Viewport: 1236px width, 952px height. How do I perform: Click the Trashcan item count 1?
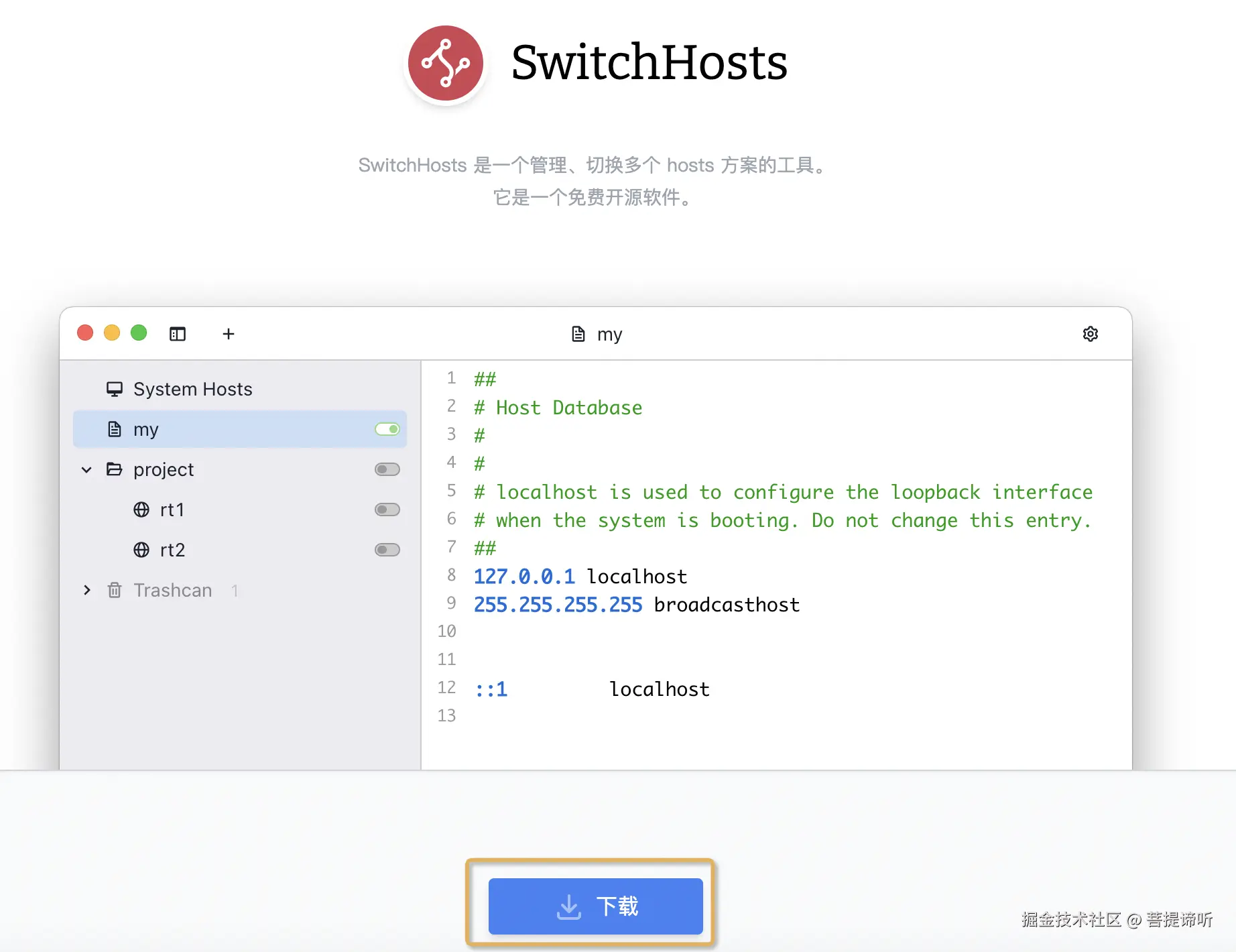click(x=235, y=591)
